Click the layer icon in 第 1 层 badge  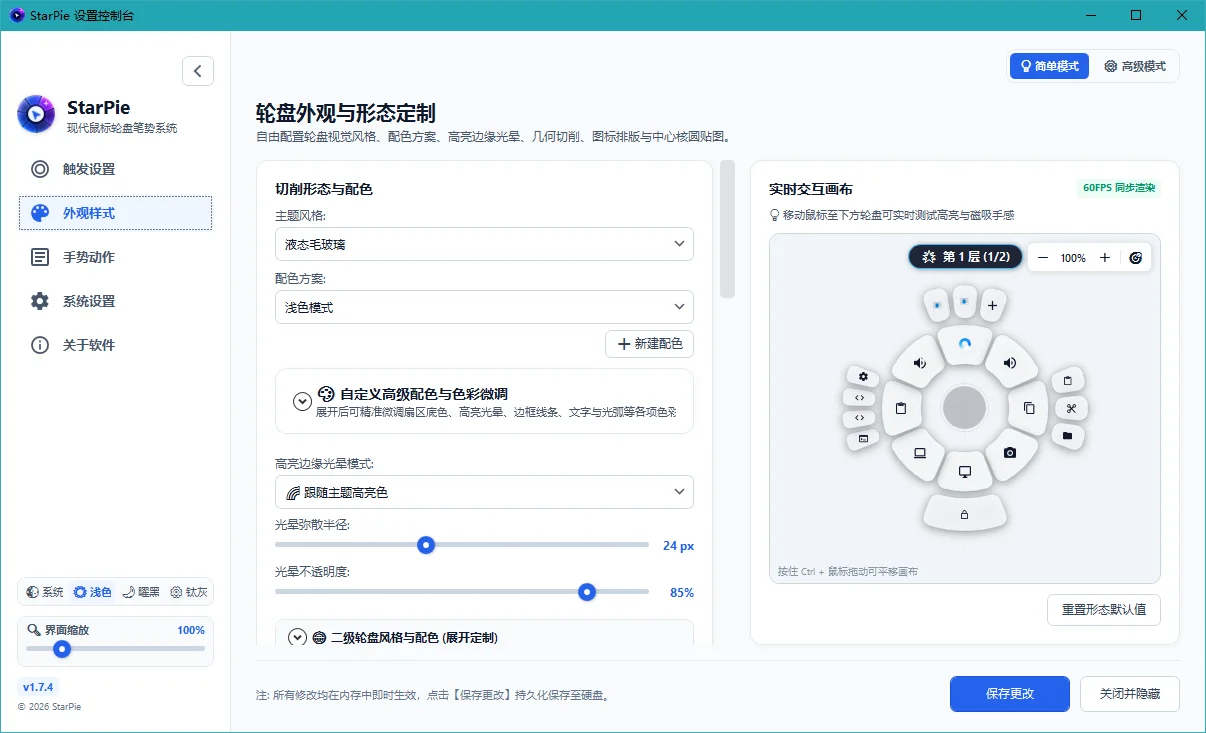(x=929, y=258)
